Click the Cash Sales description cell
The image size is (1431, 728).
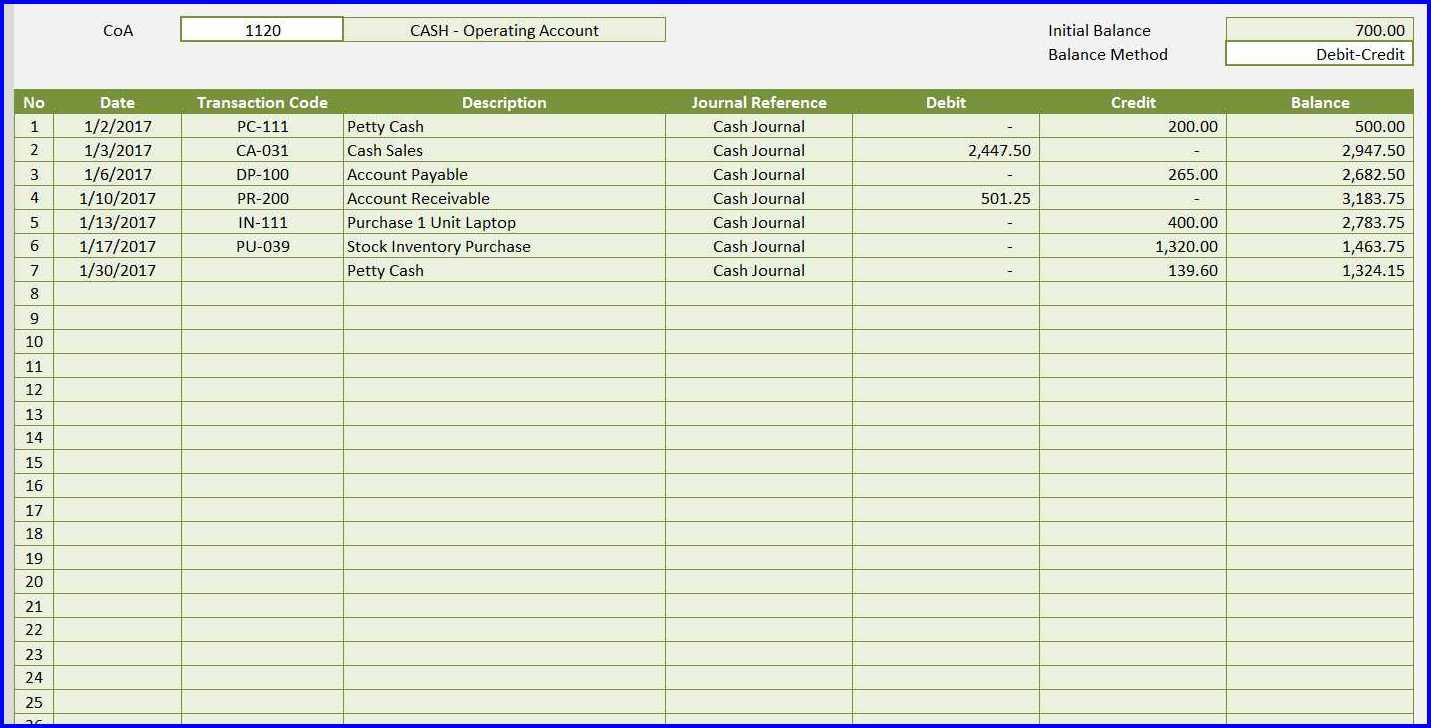coord(504,150)
